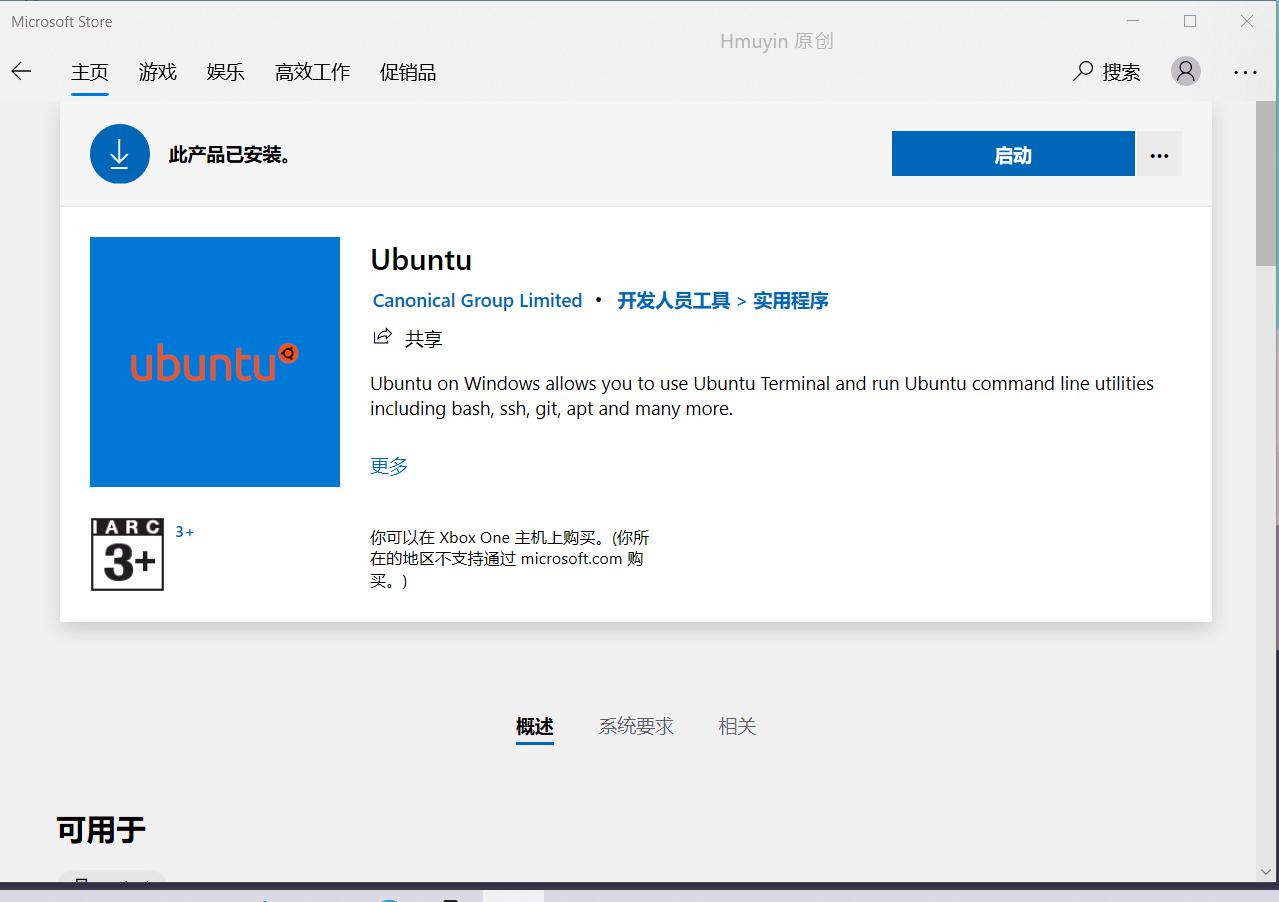Image resolution: width=1279 pixels, height=902 pixels.
Task: Expand the description with 更多
Action: pos(388,465)
